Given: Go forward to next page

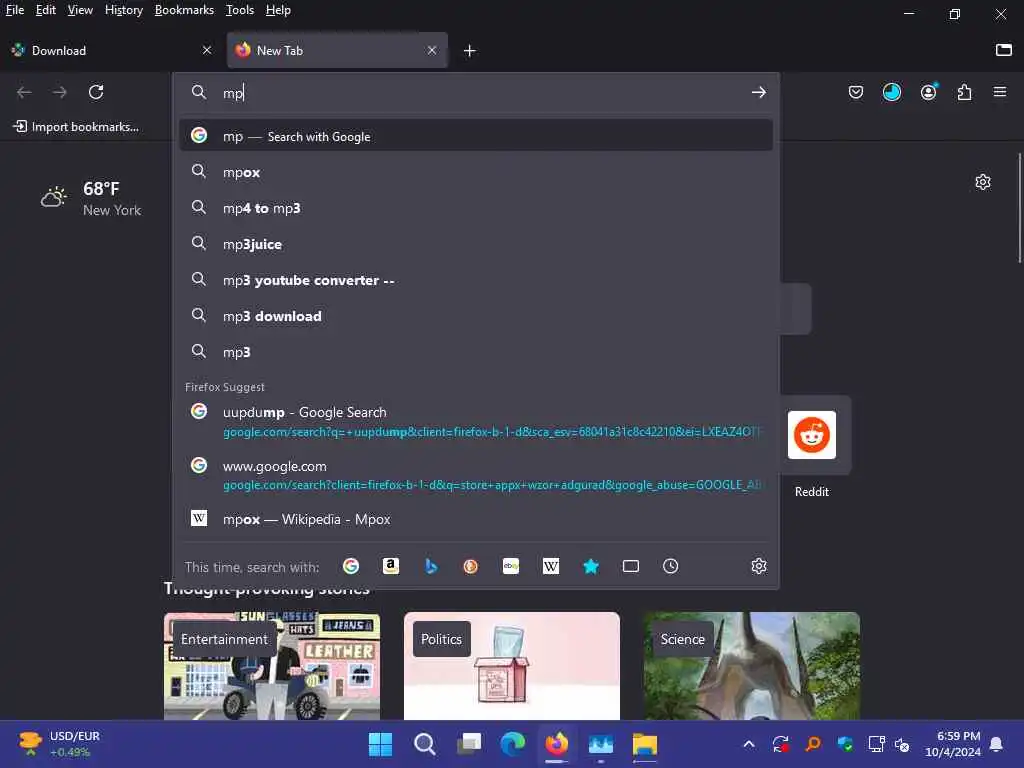Looking at the screenshot, I should pos(59,92).
